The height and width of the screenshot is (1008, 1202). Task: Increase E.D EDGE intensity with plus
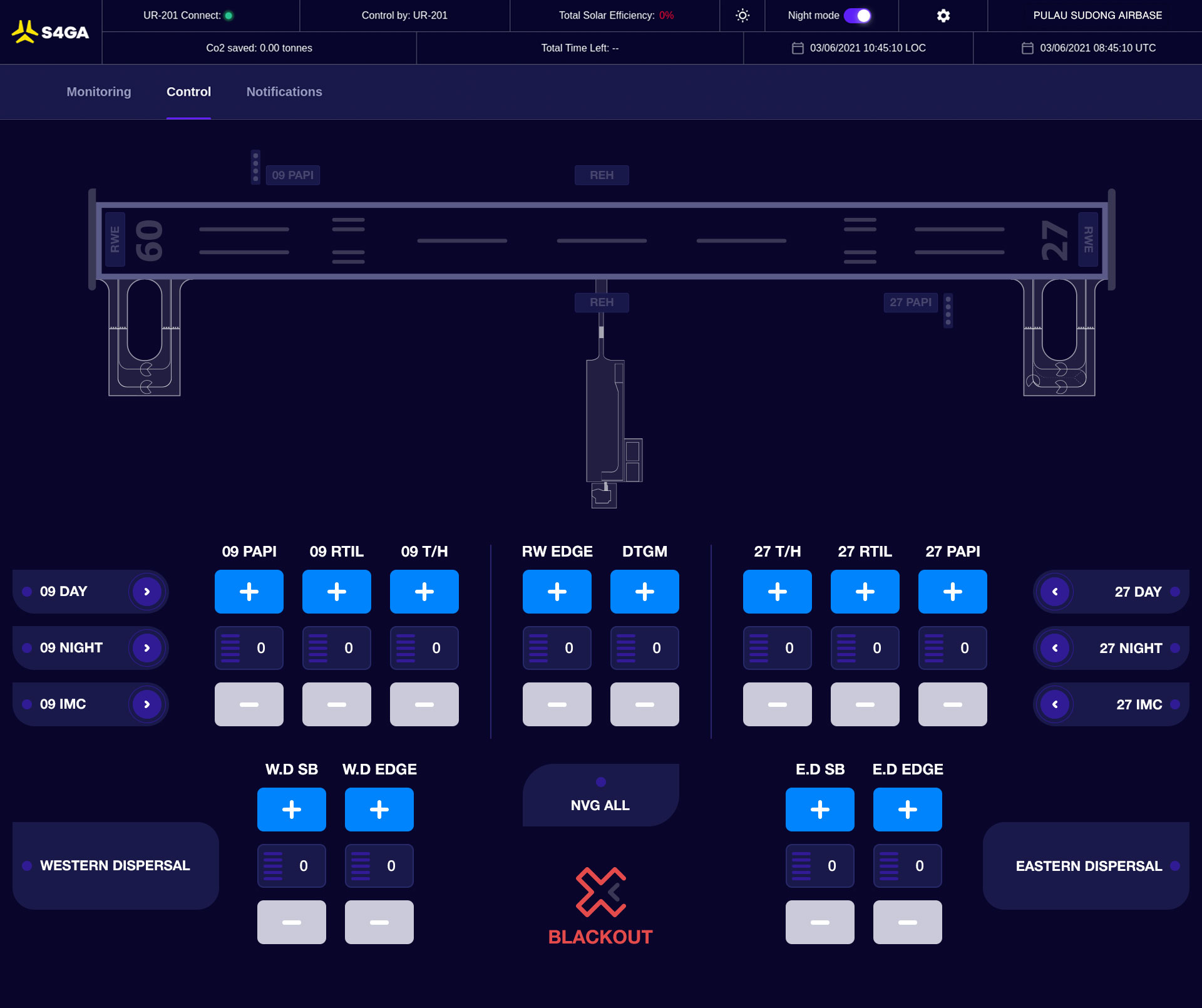click(908, 810)
